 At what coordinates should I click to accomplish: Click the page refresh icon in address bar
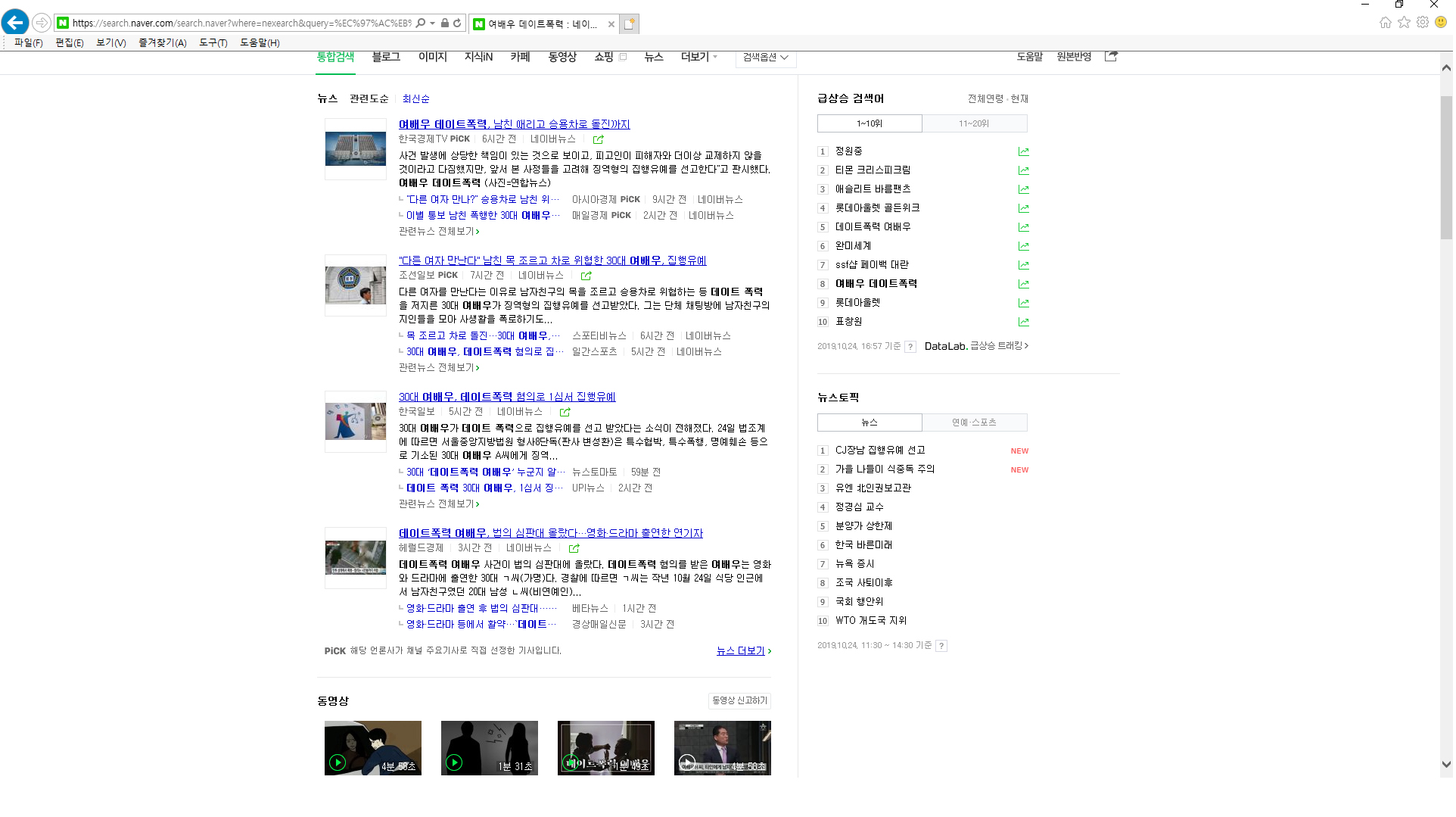457,23
